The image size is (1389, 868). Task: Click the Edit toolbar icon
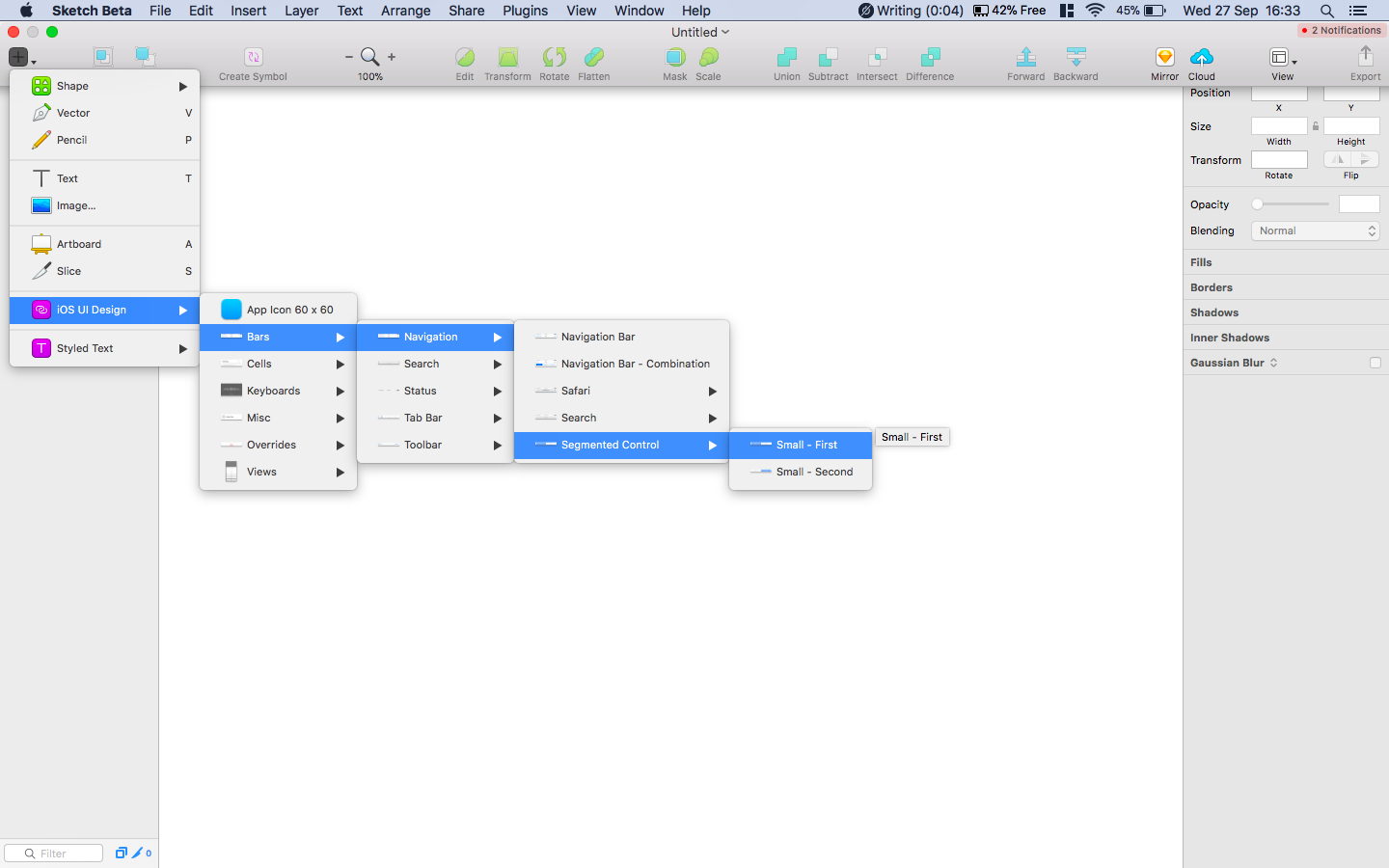pos(465,57)
